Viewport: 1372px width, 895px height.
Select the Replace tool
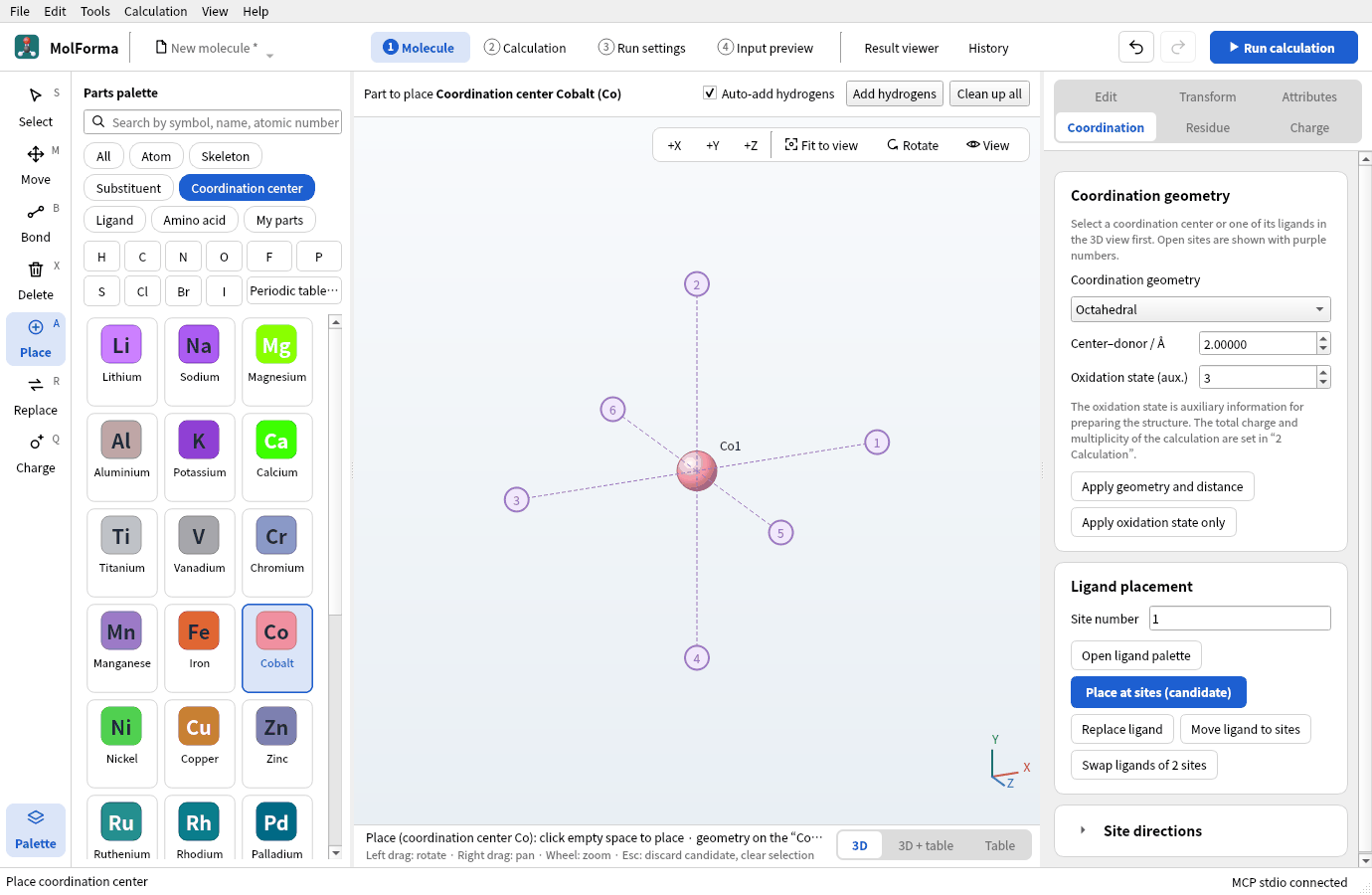coord(36,395)
